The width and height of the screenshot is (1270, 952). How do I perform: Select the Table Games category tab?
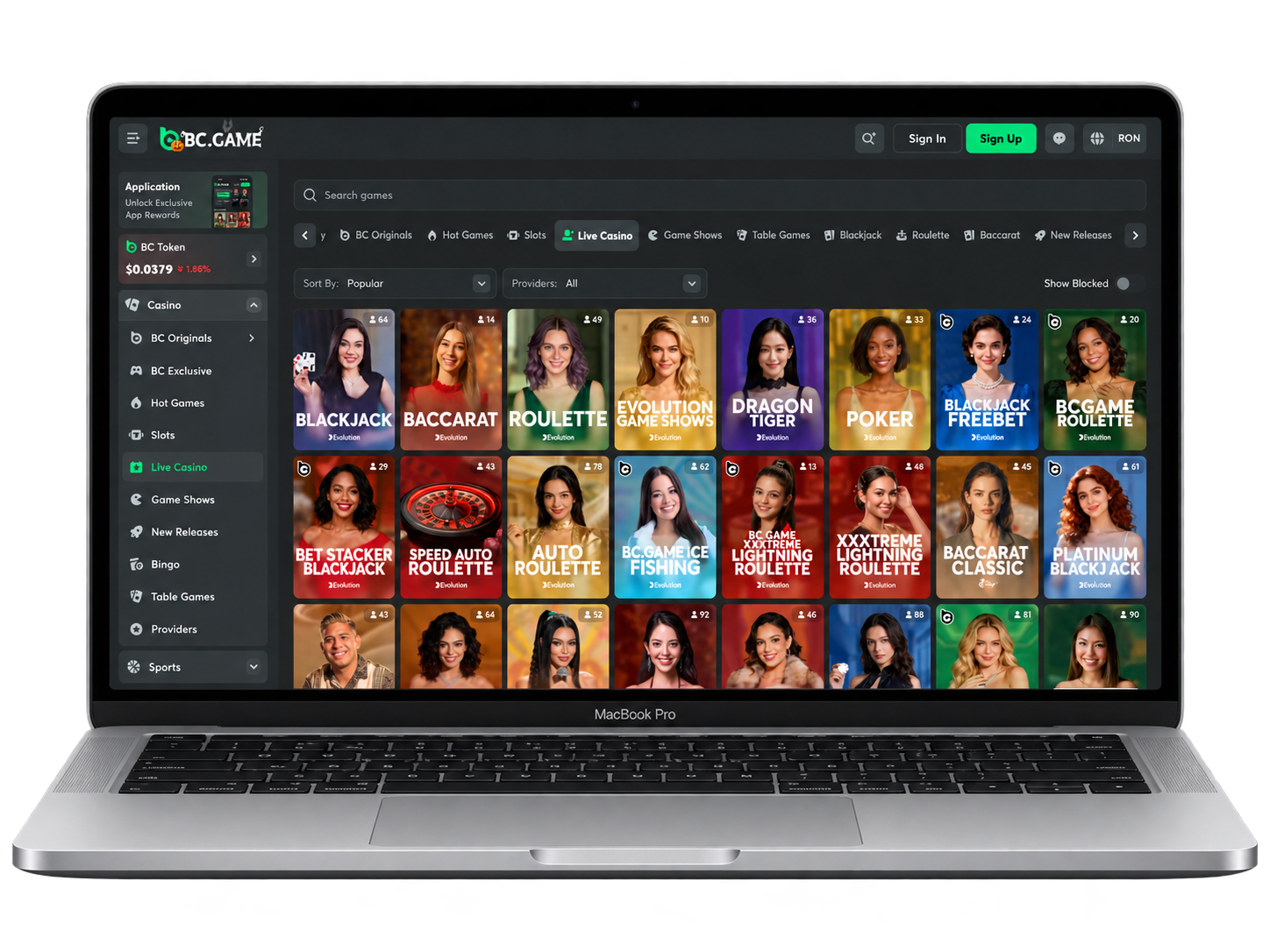pyautogui.click(x=773, y=235)
